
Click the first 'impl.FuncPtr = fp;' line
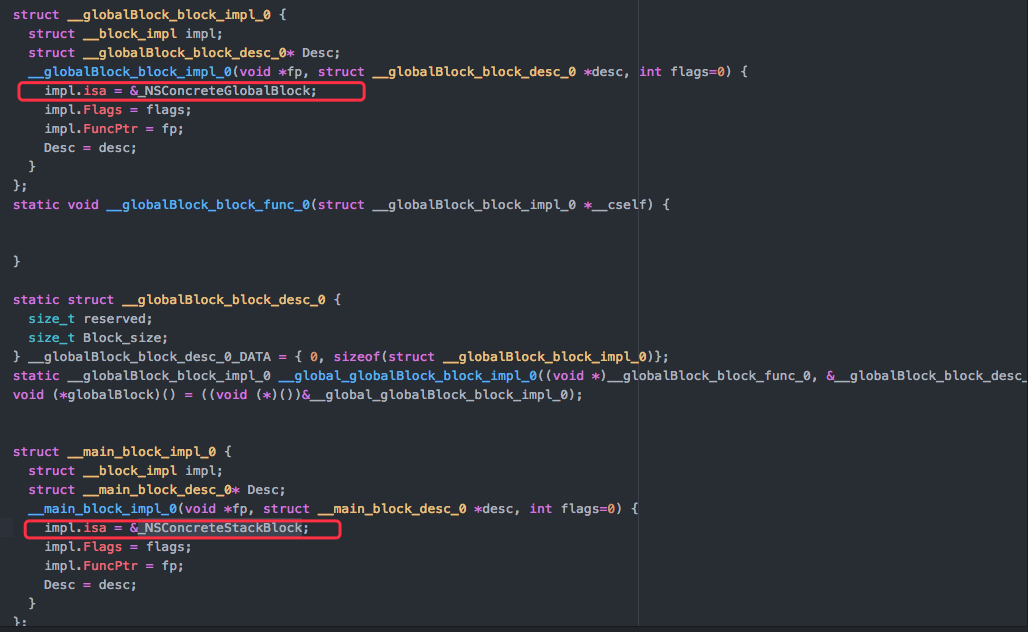coord(114,128)
